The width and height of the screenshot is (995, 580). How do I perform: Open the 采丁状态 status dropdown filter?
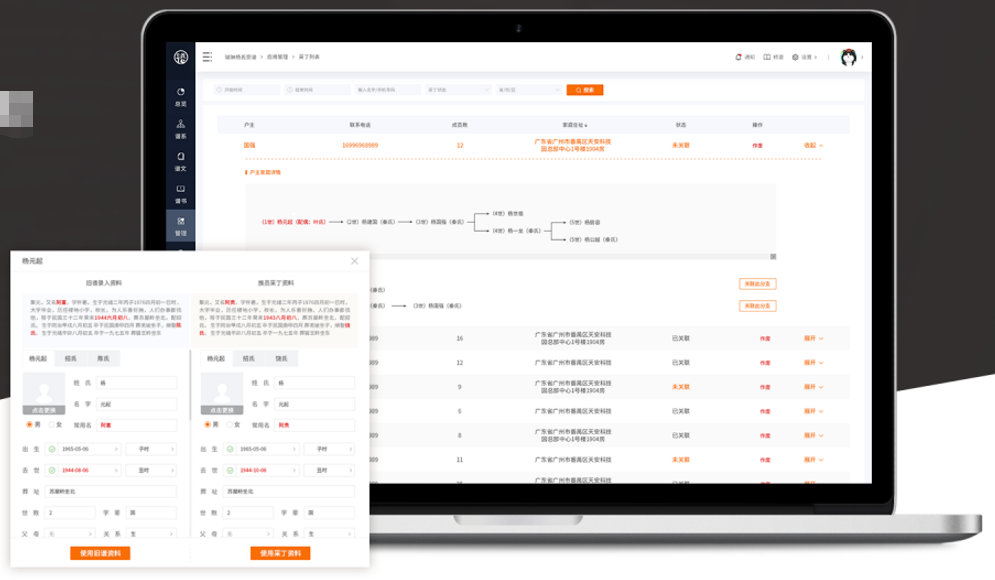pos(458,90)
